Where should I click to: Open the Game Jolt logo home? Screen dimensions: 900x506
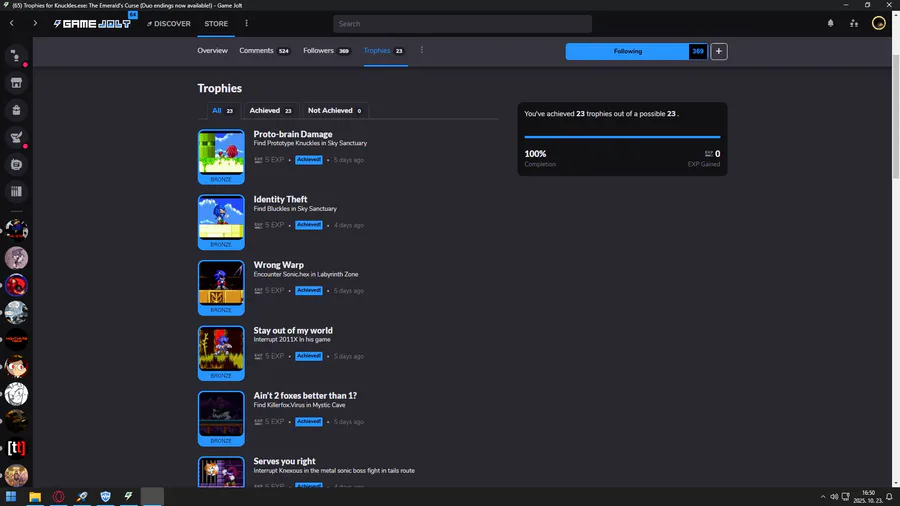point(92,24)
